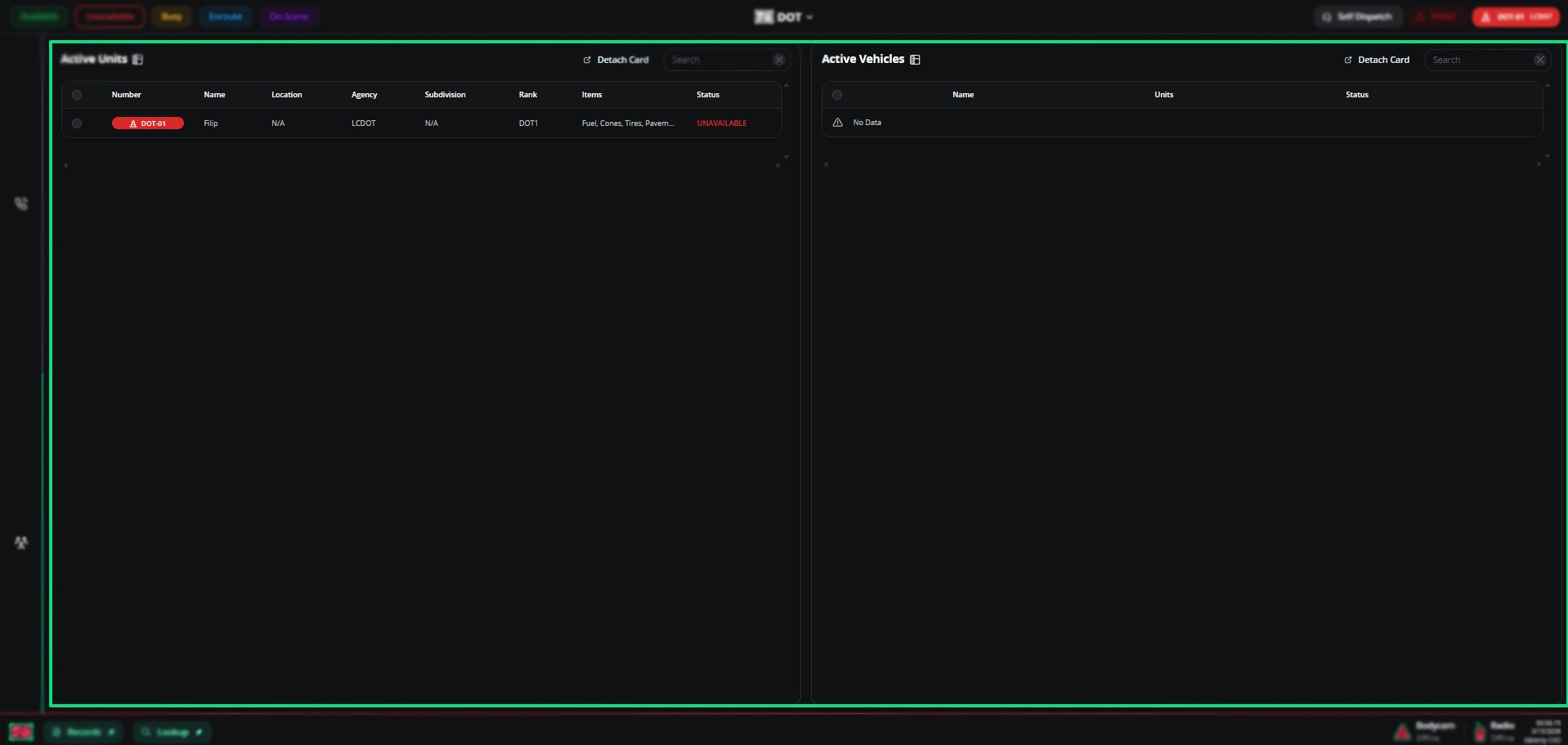Click the Active Vehicles right scroll arrow
This screenshot has width=1568, height=745.
point(1539,164)
